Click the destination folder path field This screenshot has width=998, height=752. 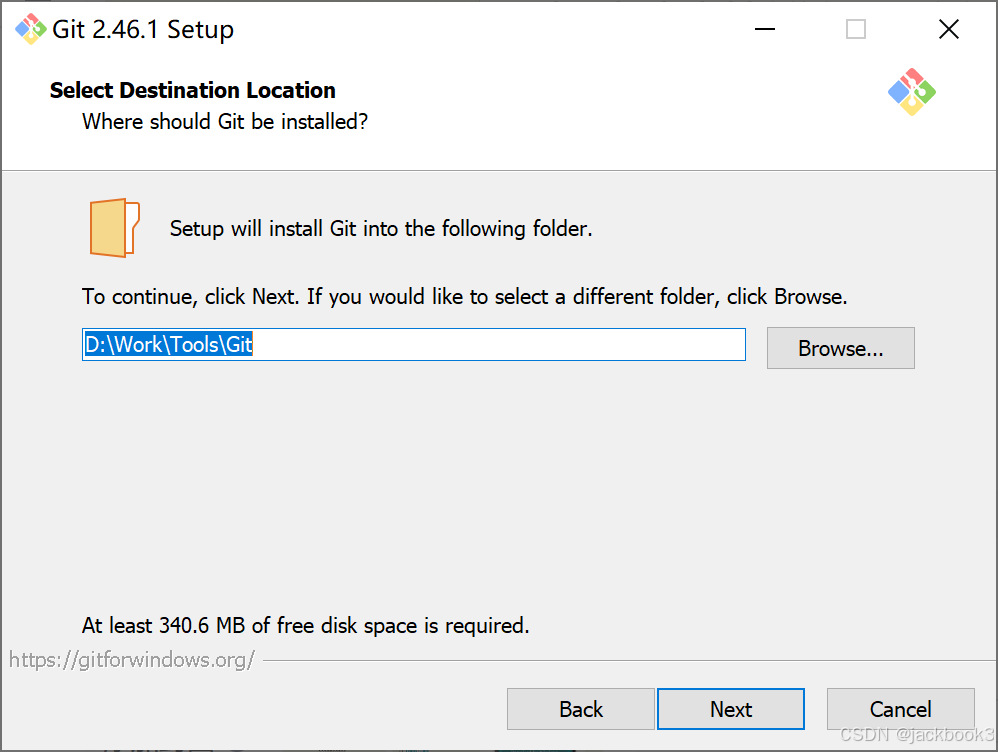(414, 344)
